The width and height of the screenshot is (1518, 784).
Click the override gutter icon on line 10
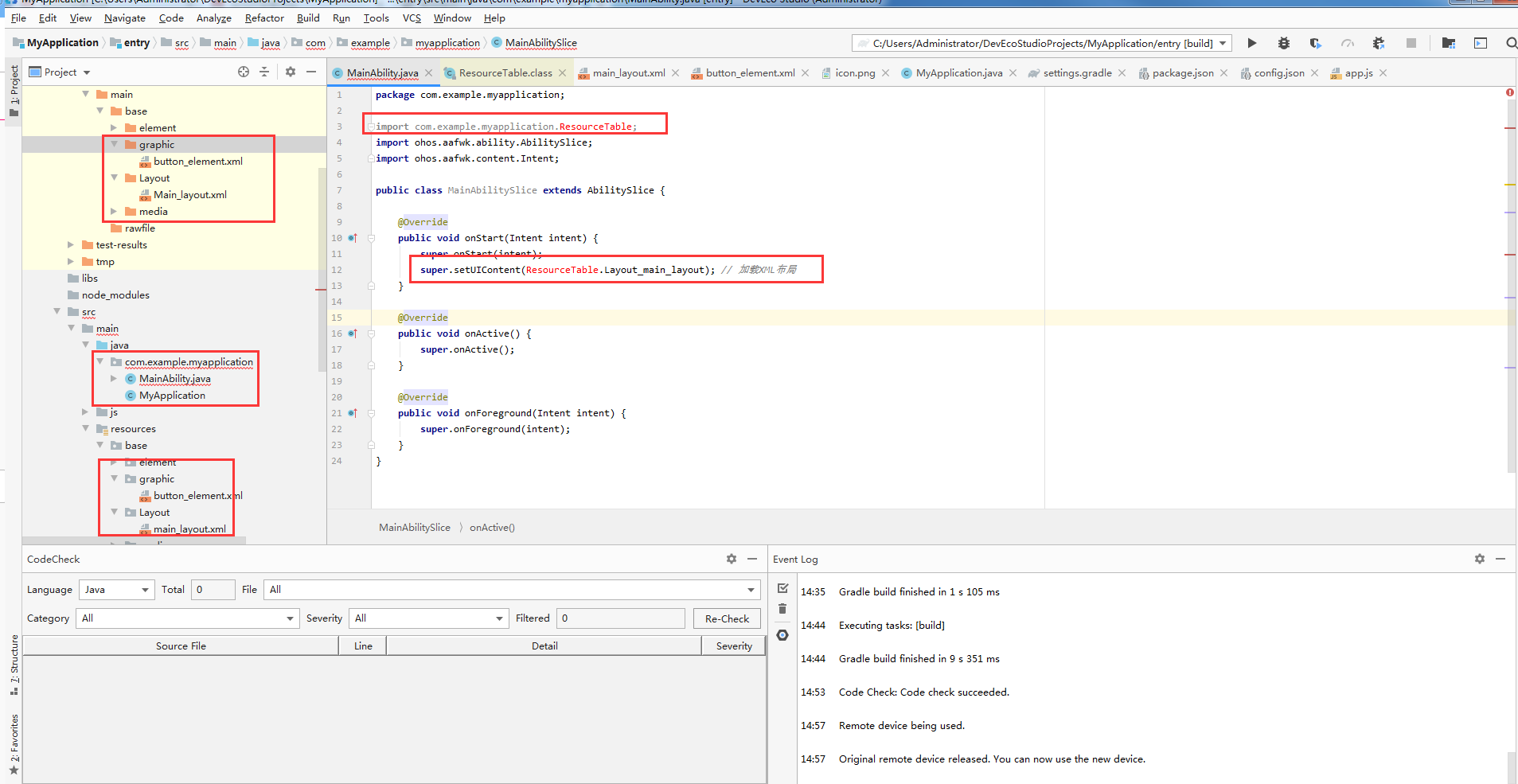[353, 238]
